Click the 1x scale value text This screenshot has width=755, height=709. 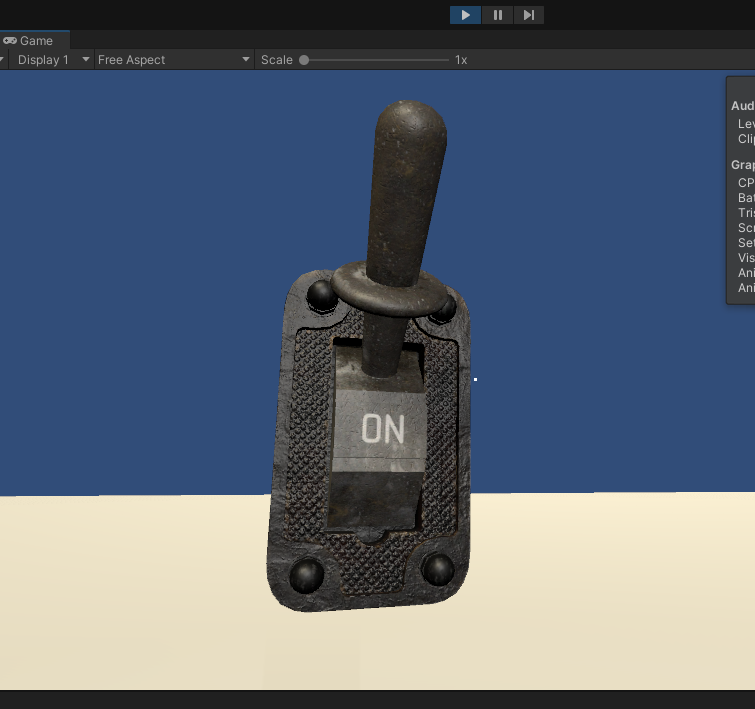click(461, 60)
